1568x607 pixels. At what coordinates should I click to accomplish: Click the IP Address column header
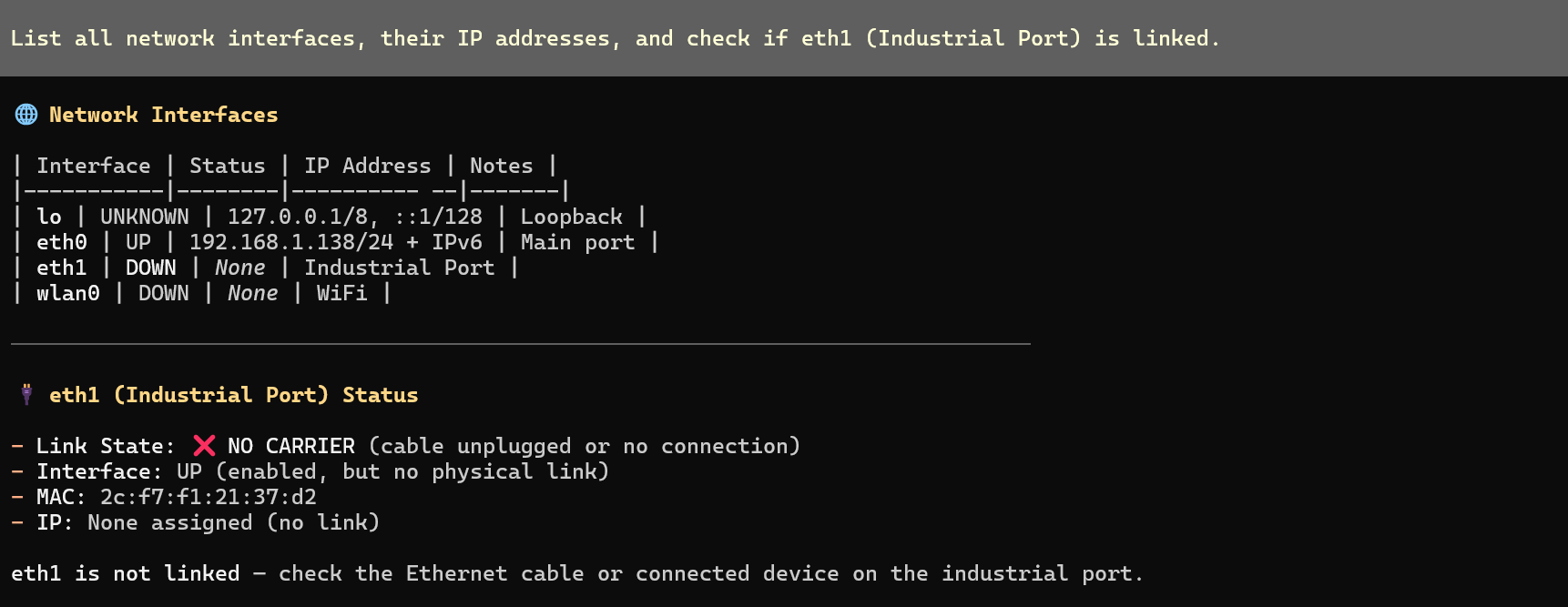(367, 166)
